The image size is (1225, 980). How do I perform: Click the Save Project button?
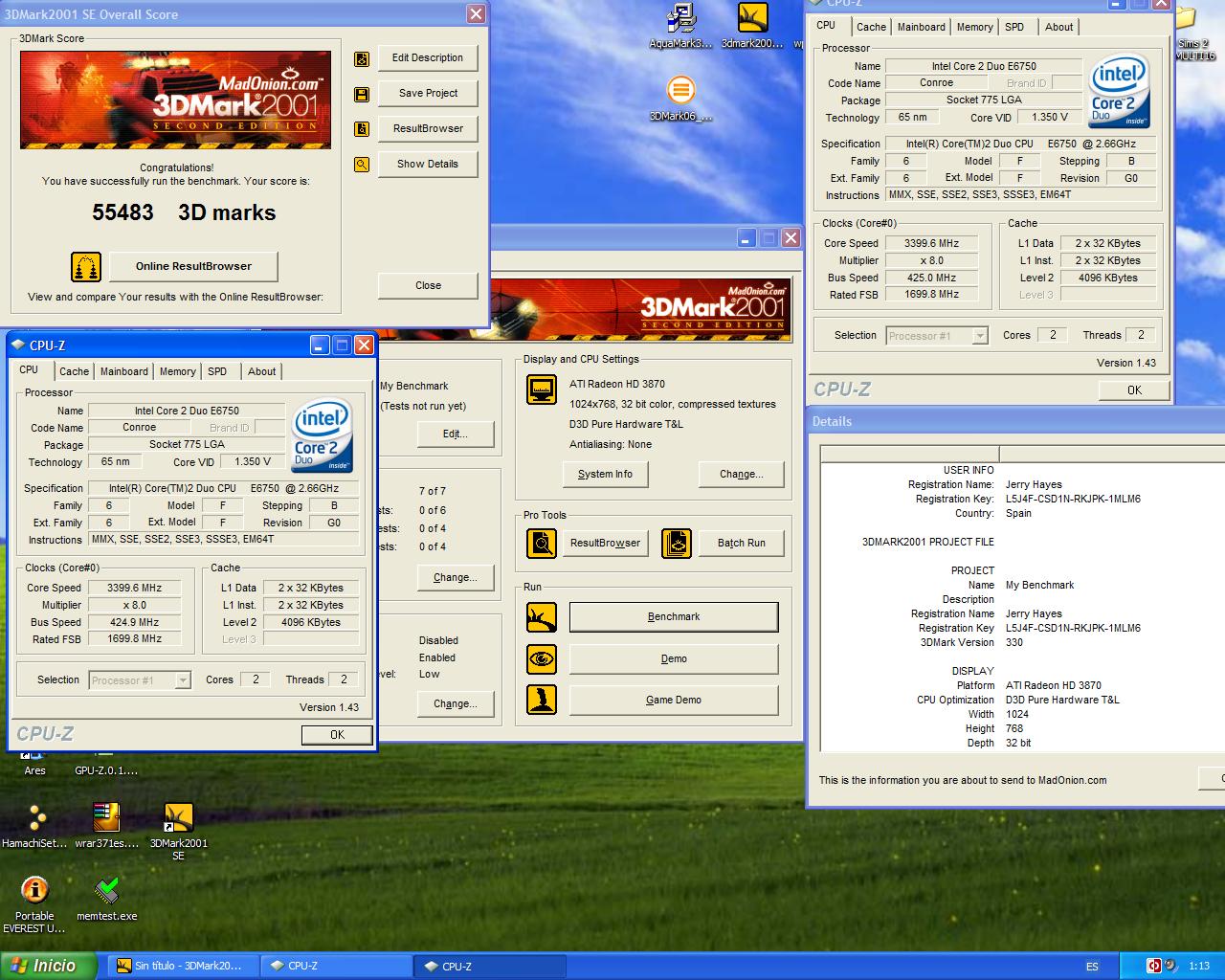coord(428,94)
